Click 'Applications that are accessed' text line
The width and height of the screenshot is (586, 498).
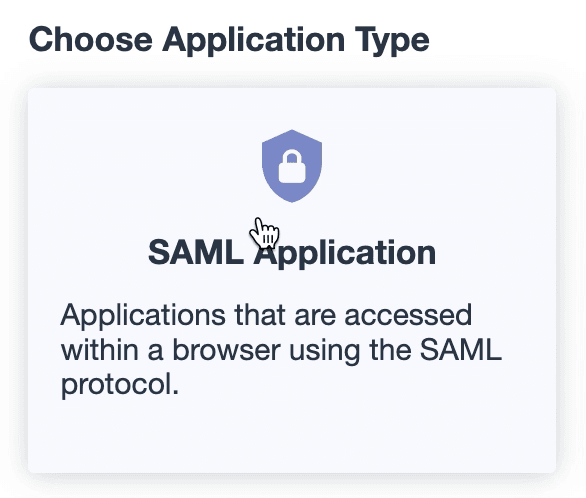pos(266,315)
